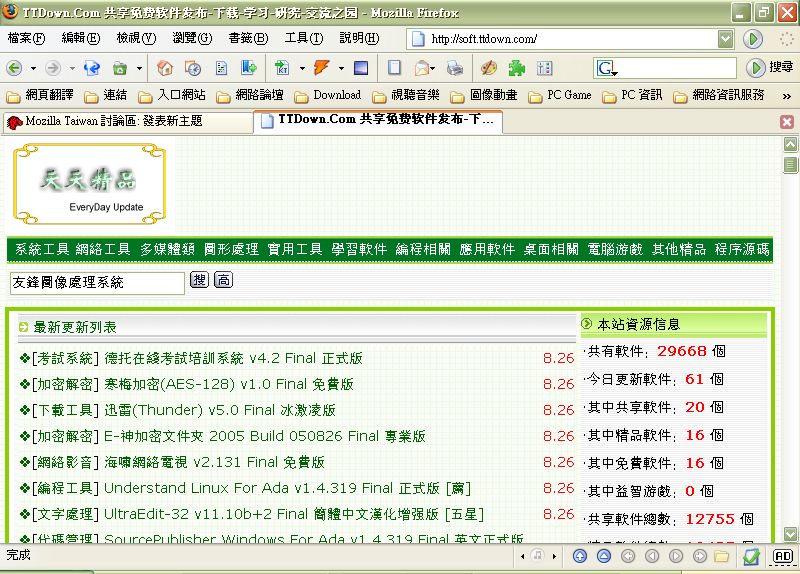This screenshot has width=800, height=574.
Task: Open the 編輯(E) menu
Action: coord(81,38)
